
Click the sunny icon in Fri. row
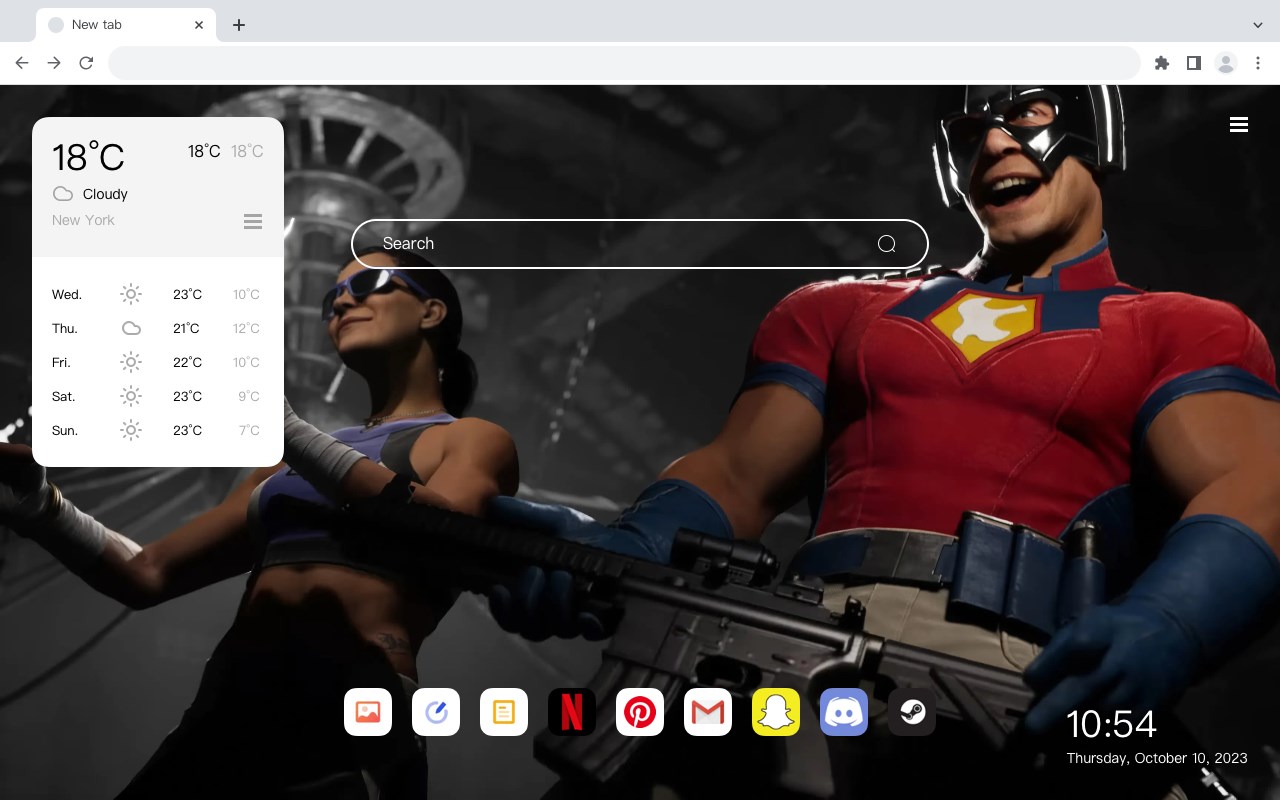pyautogui.click(x=131, y=362)
